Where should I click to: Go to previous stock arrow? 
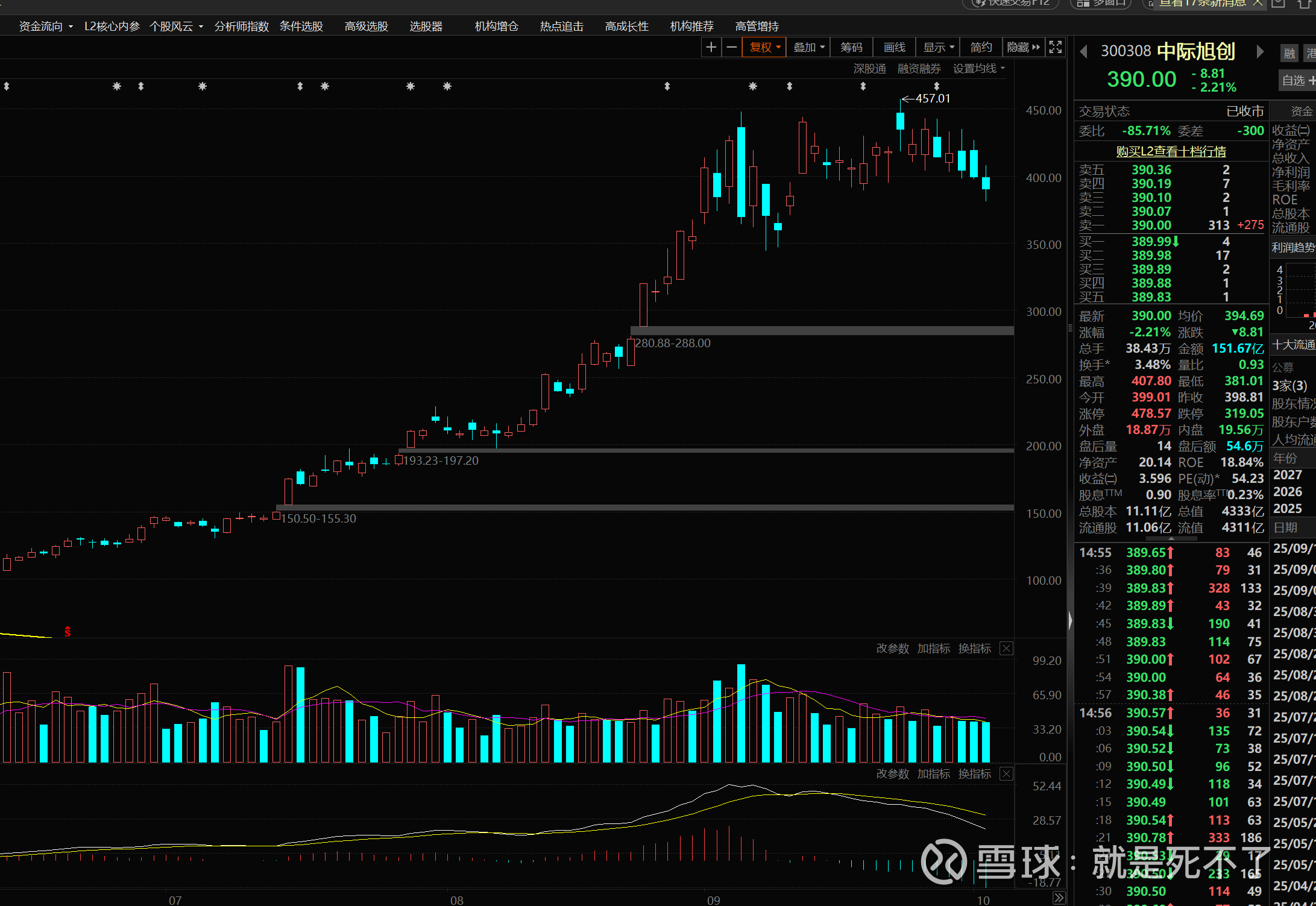pyautogui.click(x=1083, y=52)
